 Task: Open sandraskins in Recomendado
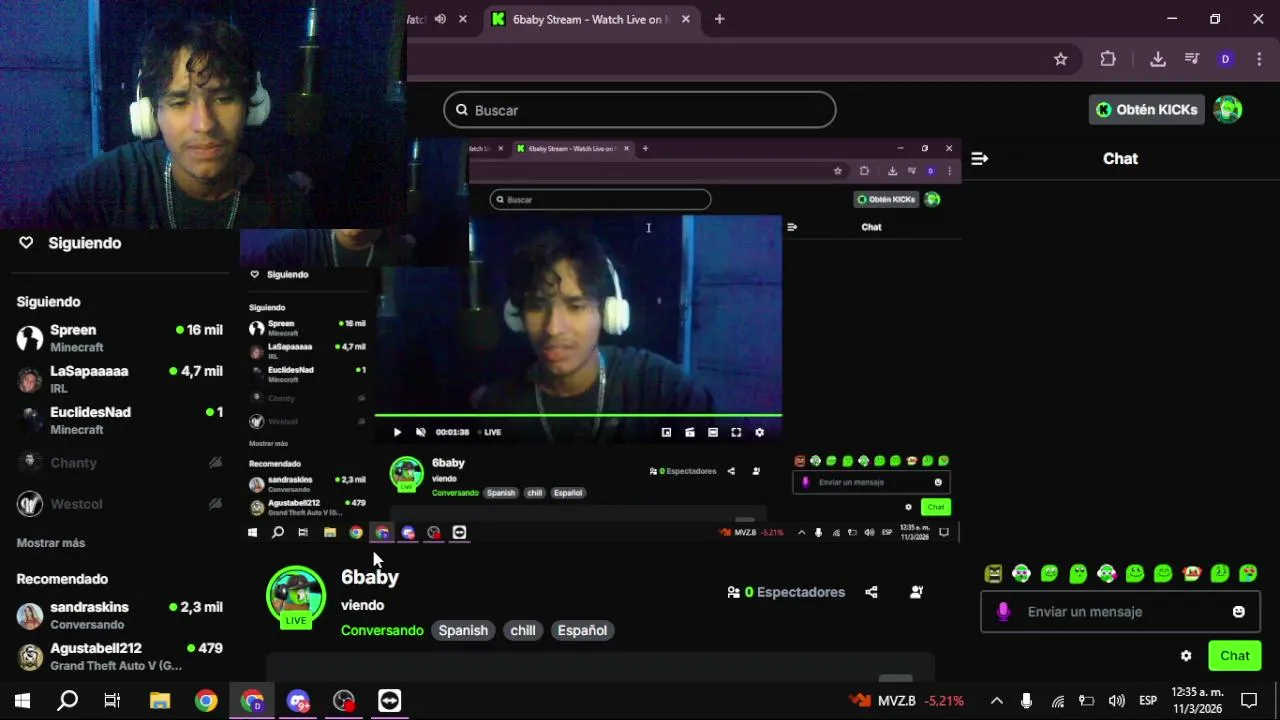(120, 615)
